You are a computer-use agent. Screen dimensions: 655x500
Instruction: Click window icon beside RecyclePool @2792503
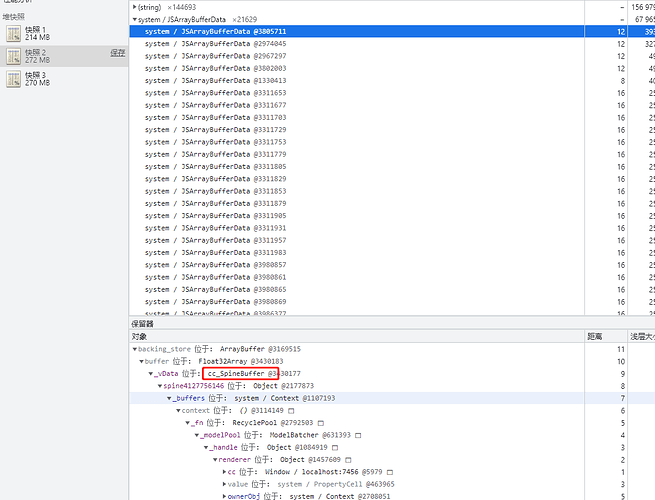(321, 423)
